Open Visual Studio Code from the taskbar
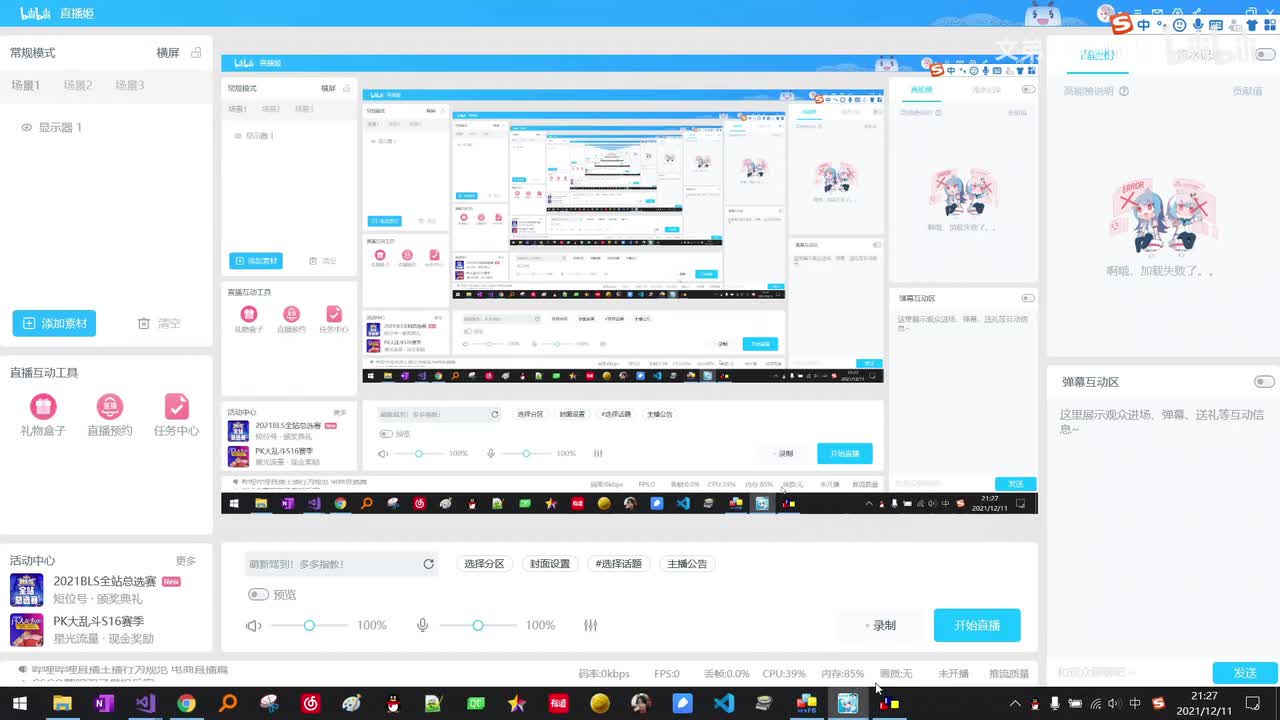 click(723, 703)
